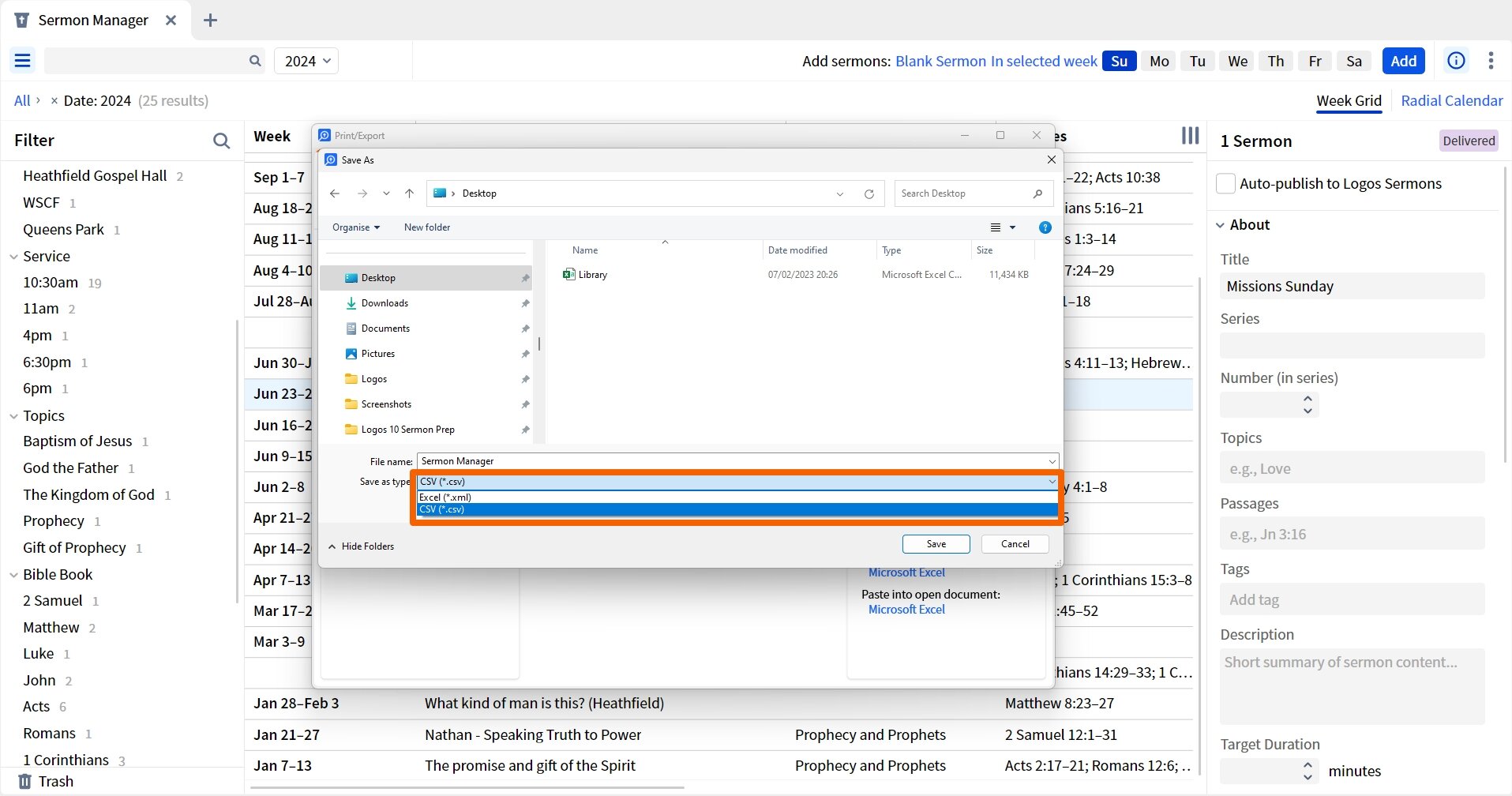Viewport: 1512px width, 796px height.
Task: Sort files by the Size column
Action: point(985,250)
